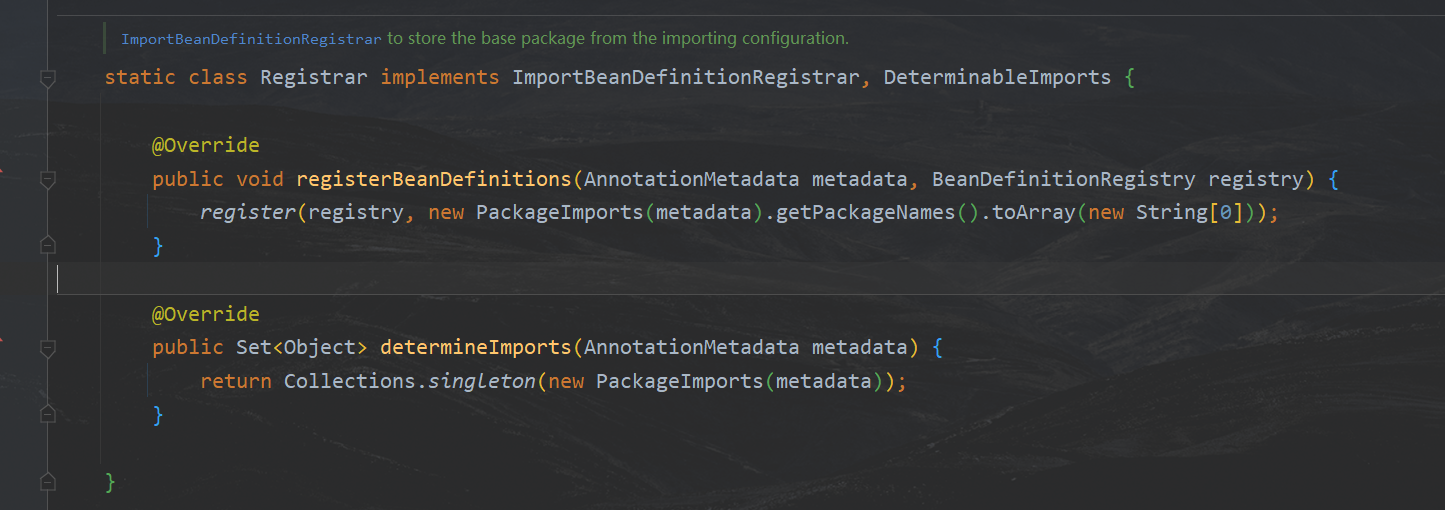The width and height of the screenshot is (1445, 510).
Task: Collapse determineImports method using gutter fold arrow
Action: coord(47,347)
